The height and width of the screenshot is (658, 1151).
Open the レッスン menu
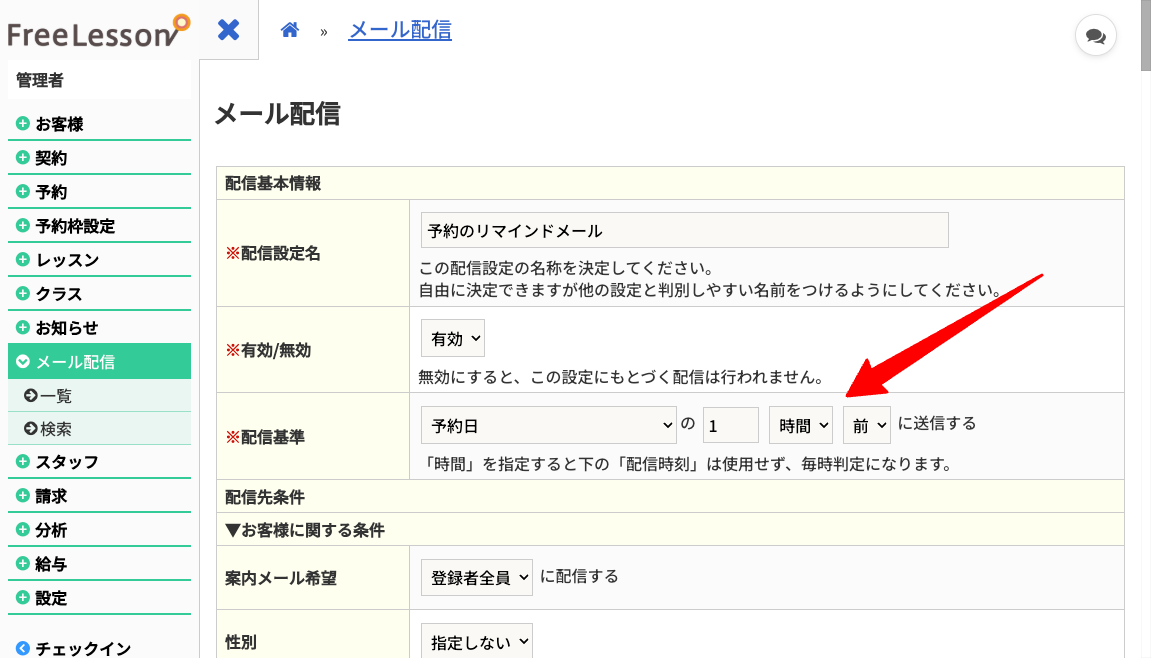(99, 259)
